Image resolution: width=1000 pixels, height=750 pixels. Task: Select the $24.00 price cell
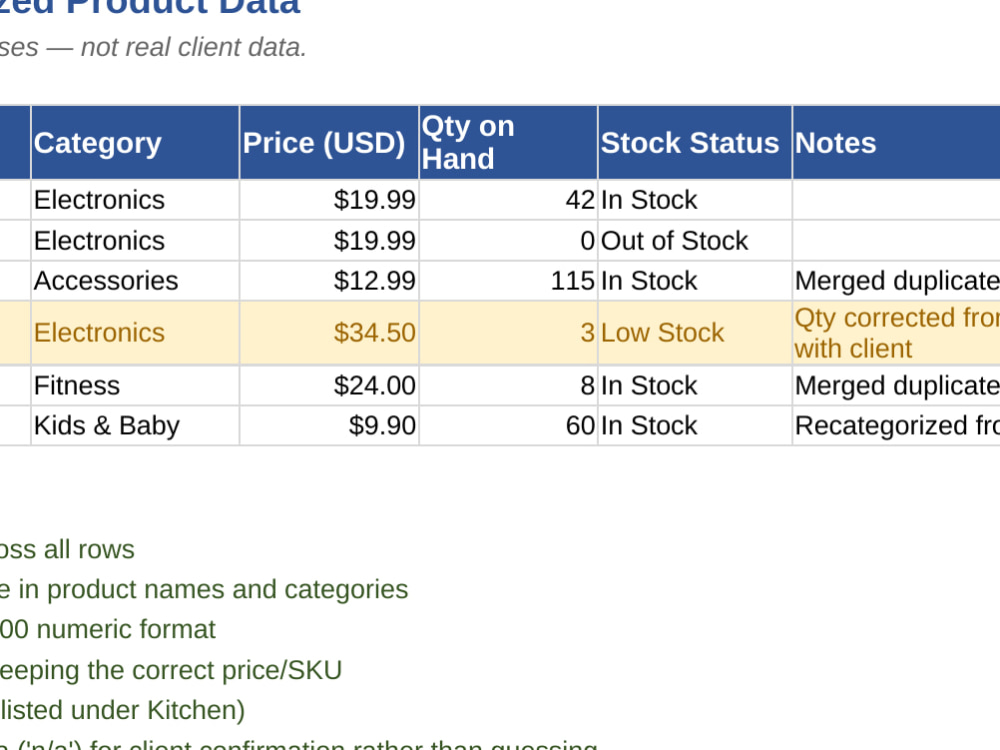point(329,385)
